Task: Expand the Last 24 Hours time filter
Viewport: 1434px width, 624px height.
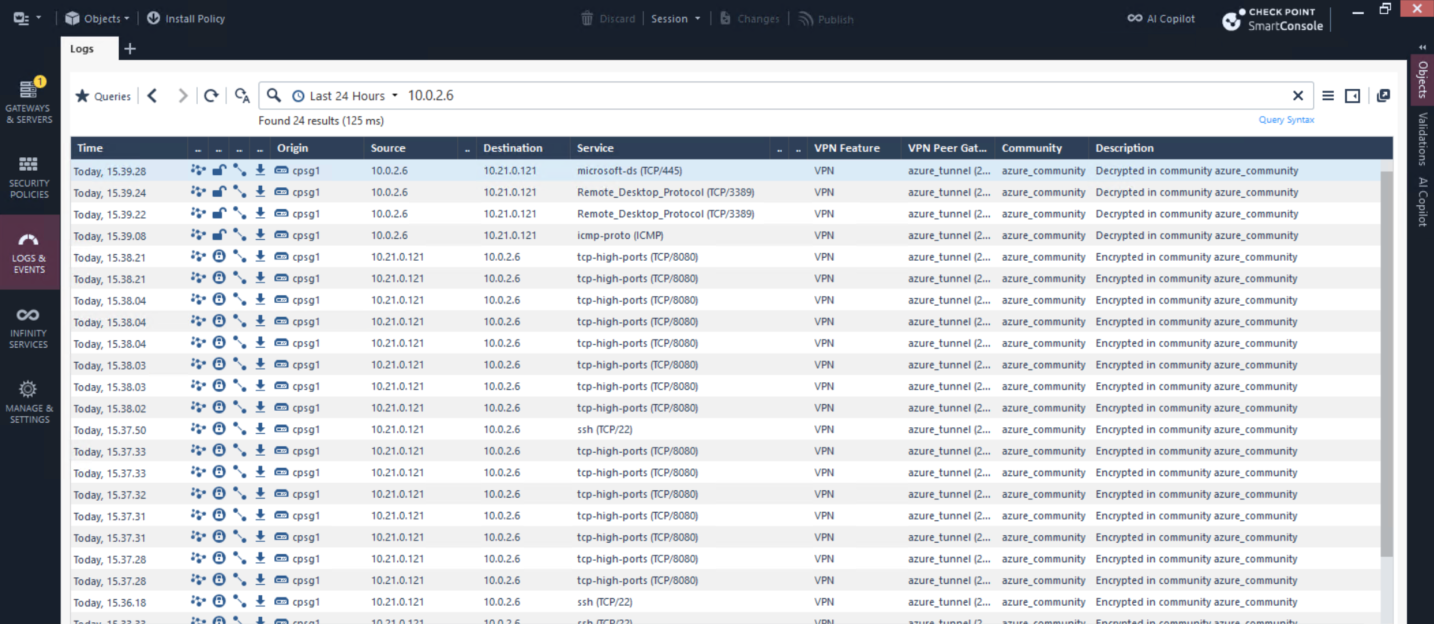Action: point(346,96)
